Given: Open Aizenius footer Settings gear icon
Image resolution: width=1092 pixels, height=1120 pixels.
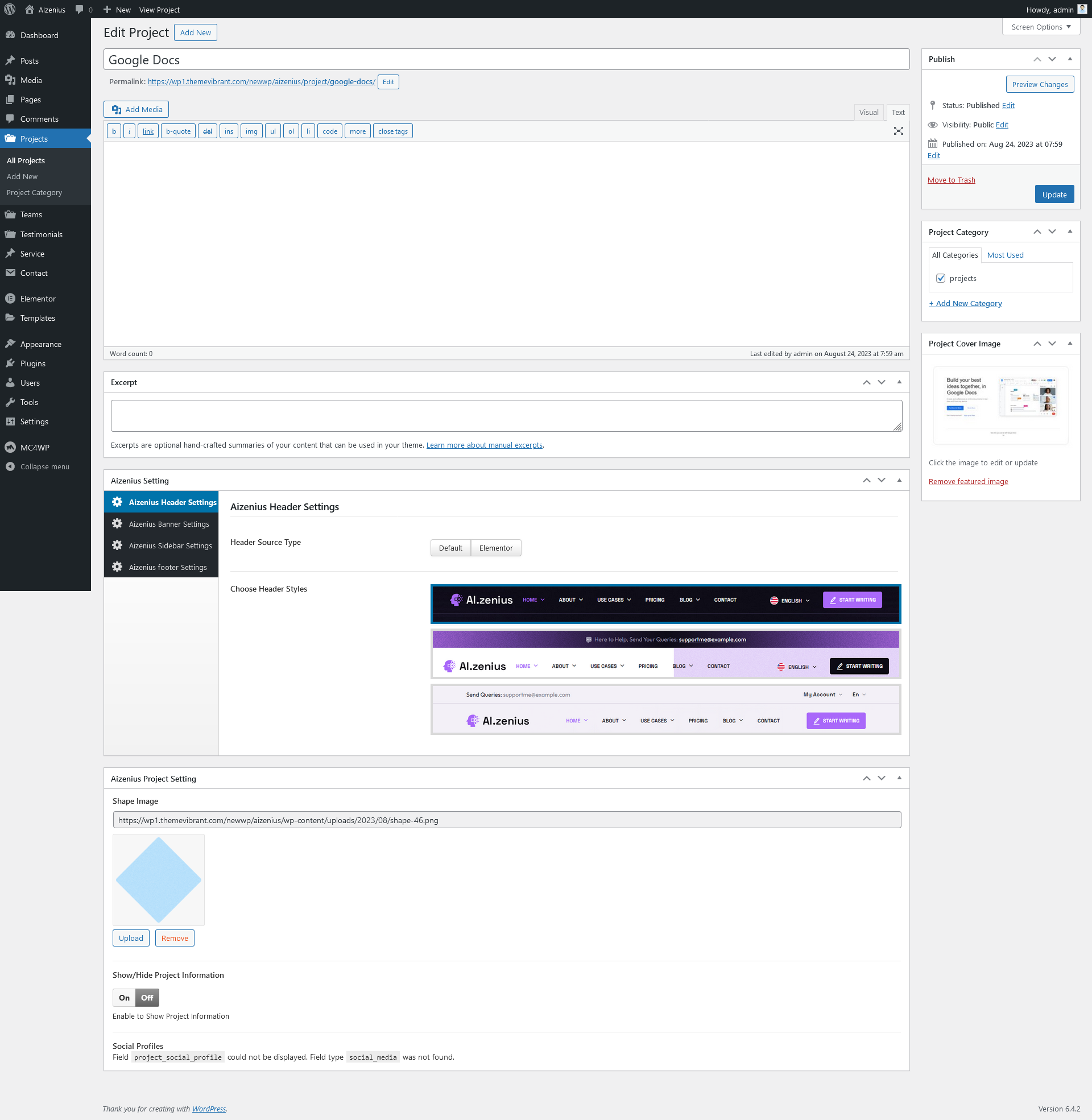Looking at the screenshot, I should point(117,567).
